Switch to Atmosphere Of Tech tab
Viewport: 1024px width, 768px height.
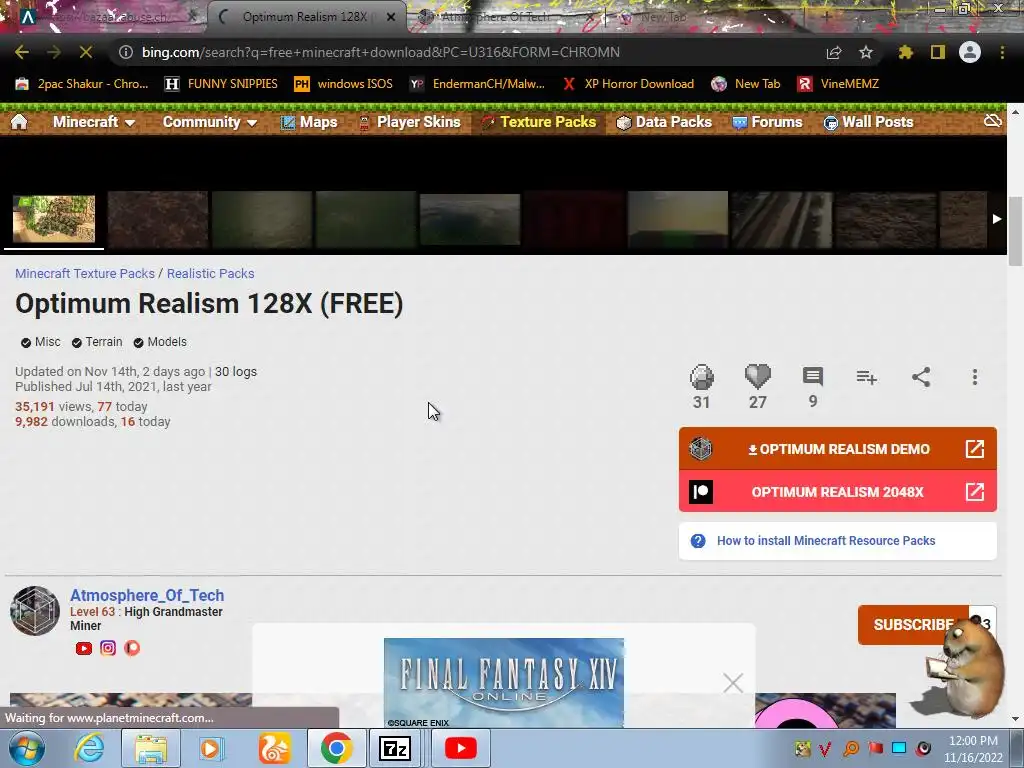[x=496, y=17]
